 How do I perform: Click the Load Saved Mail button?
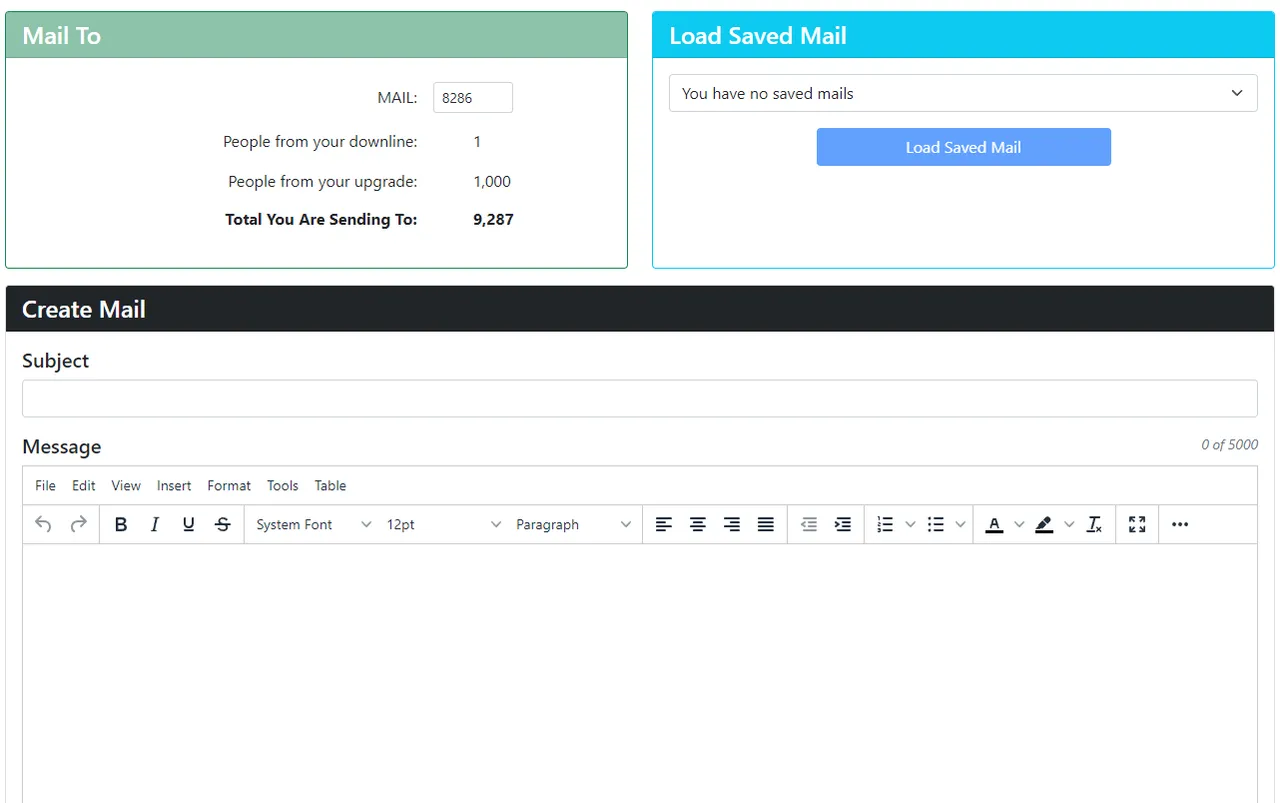[x=963, y=147]
